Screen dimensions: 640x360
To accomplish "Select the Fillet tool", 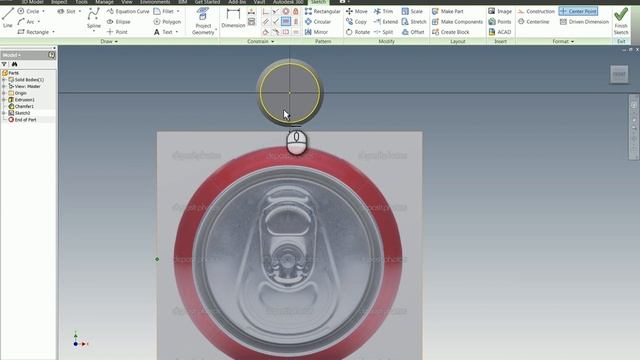I will pos(164,11).
